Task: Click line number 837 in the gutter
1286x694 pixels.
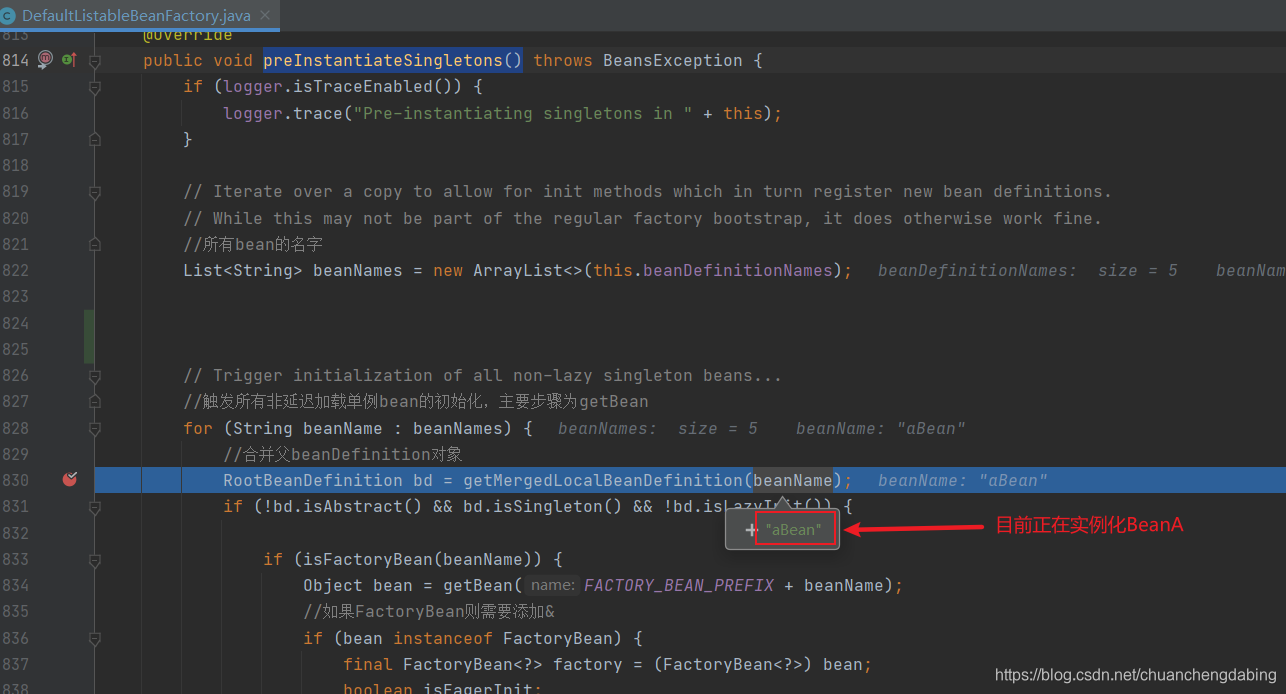Action: (x=15, y=664)
